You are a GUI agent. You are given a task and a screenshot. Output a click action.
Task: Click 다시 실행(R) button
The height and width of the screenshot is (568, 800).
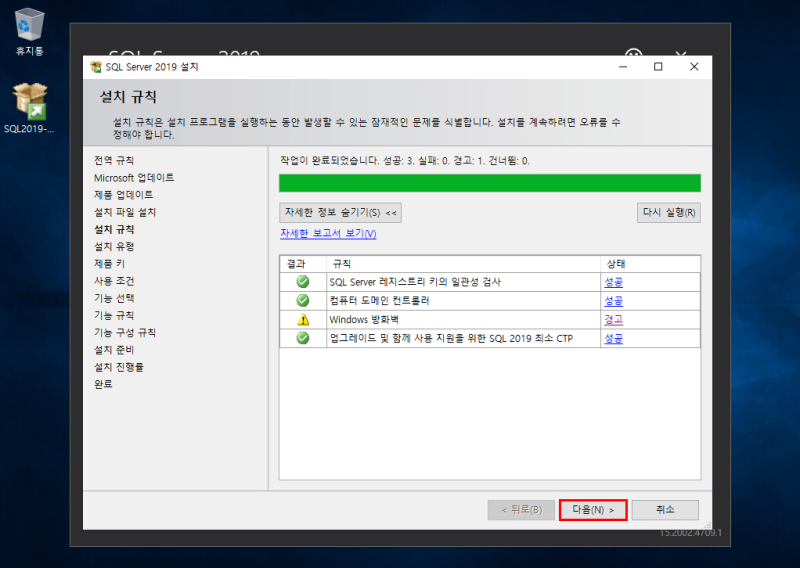668,213
